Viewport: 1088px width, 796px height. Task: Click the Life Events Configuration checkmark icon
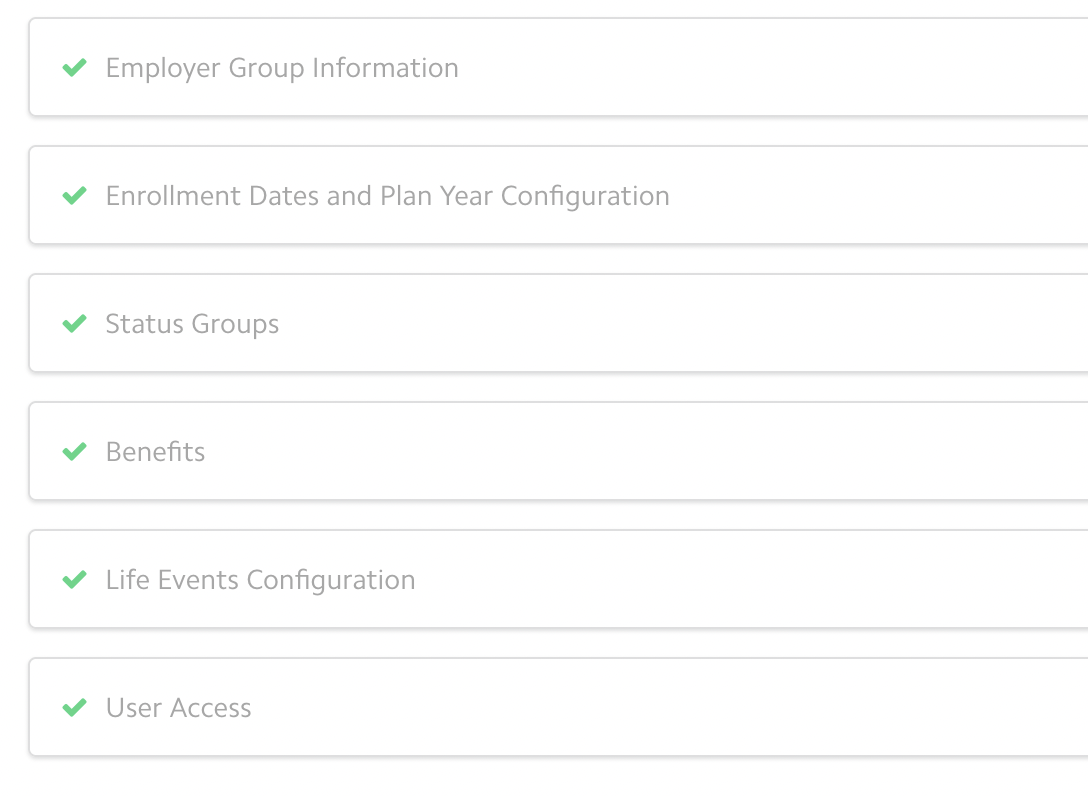pyautogui.click(x=74, y=580)
